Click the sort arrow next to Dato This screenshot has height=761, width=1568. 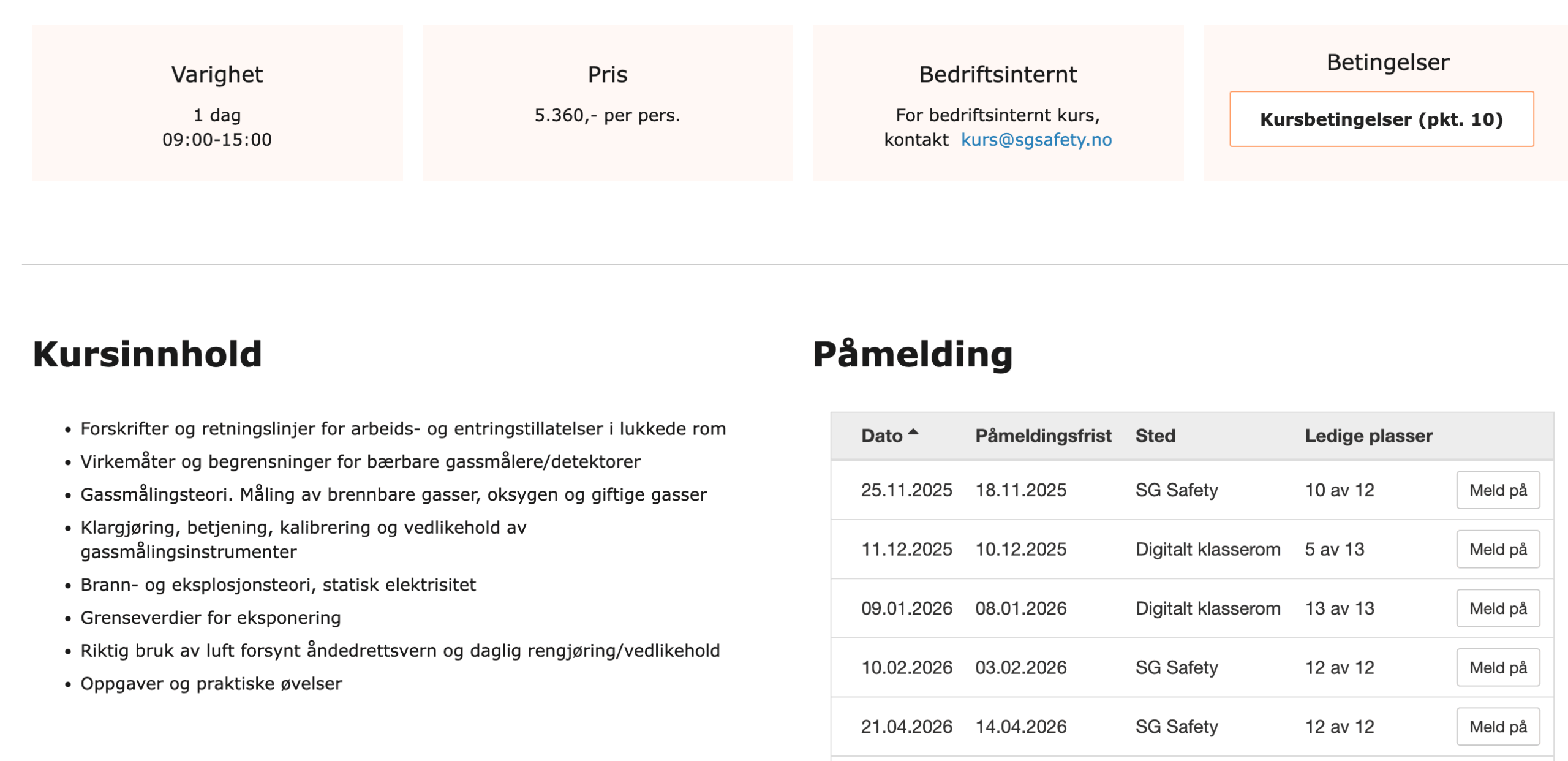pos(913,433)
